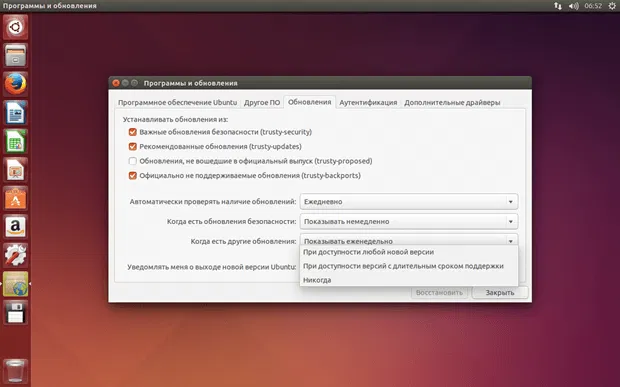Open the floppy disk drive icon
This screenshot has width=620, height=387.
(x=15, y=312)
